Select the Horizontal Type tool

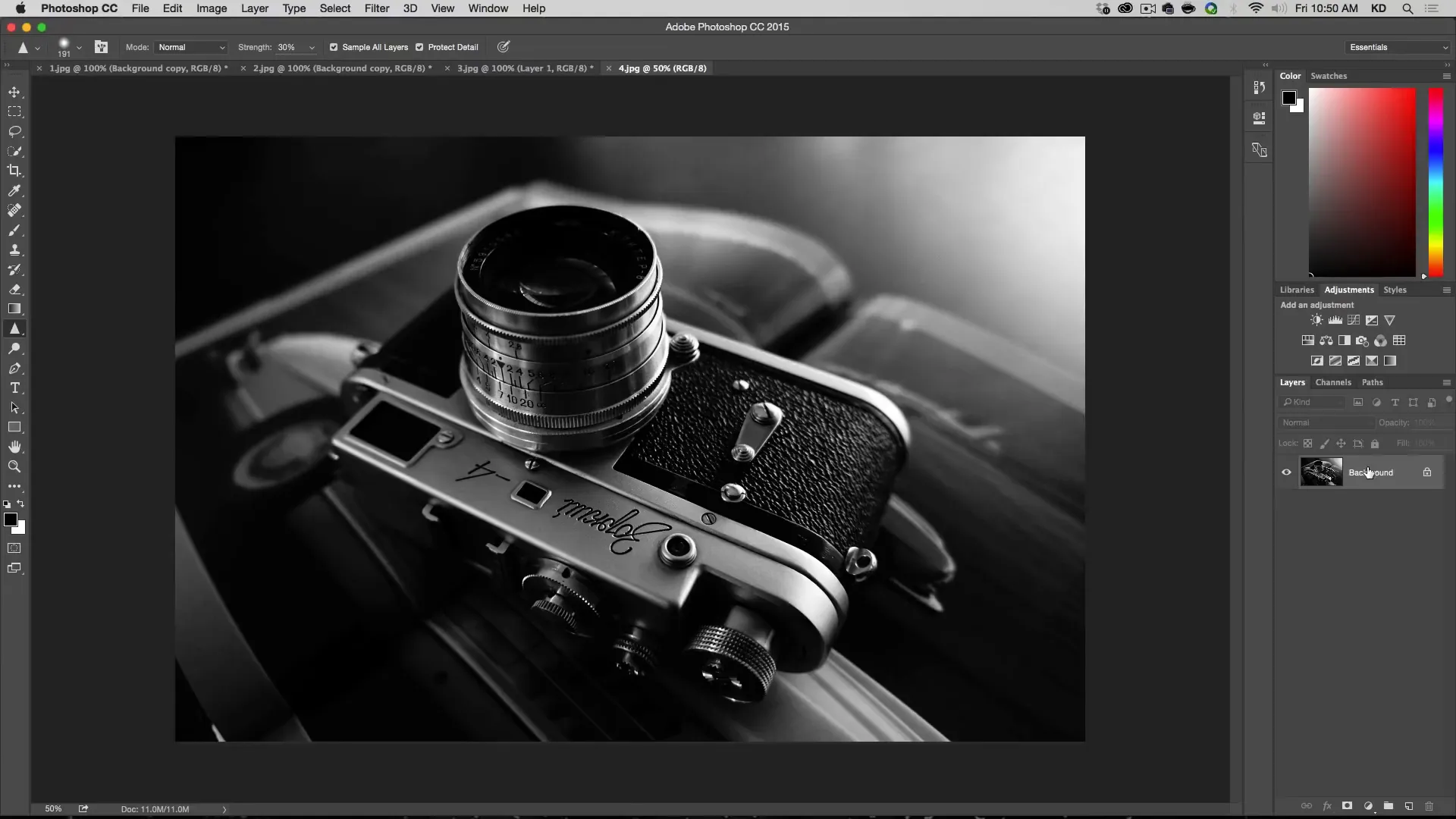pos(14,388)
